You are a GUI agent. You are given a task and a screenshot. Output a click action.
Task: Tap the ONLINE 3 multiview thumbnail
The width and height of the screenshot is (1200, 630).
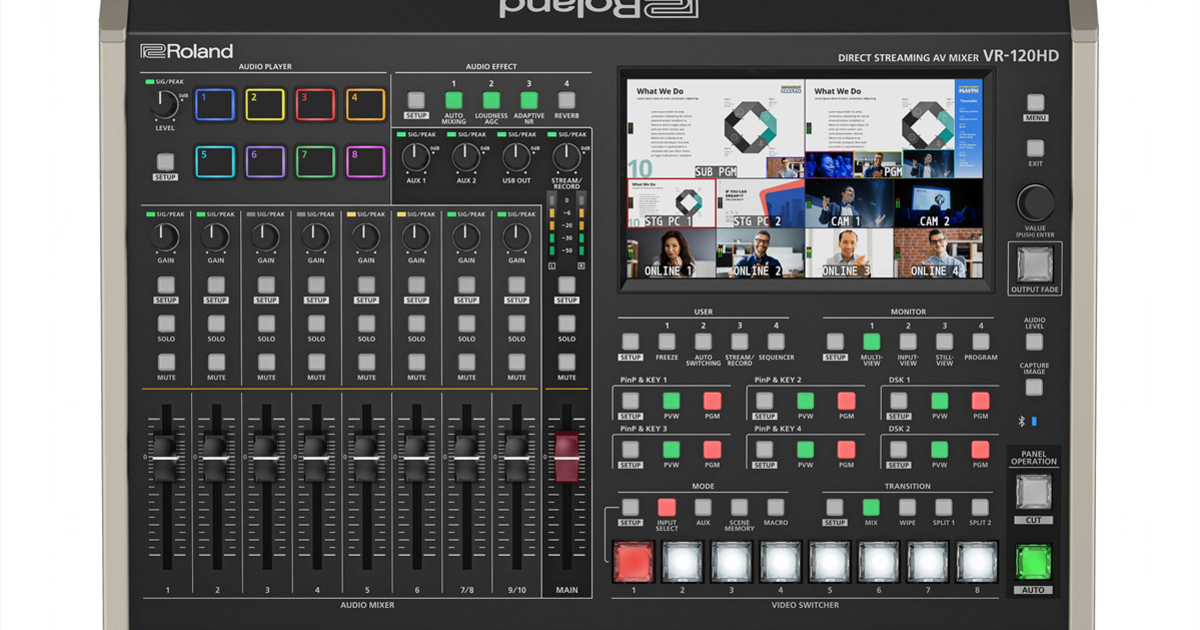(x=850, y=253)
